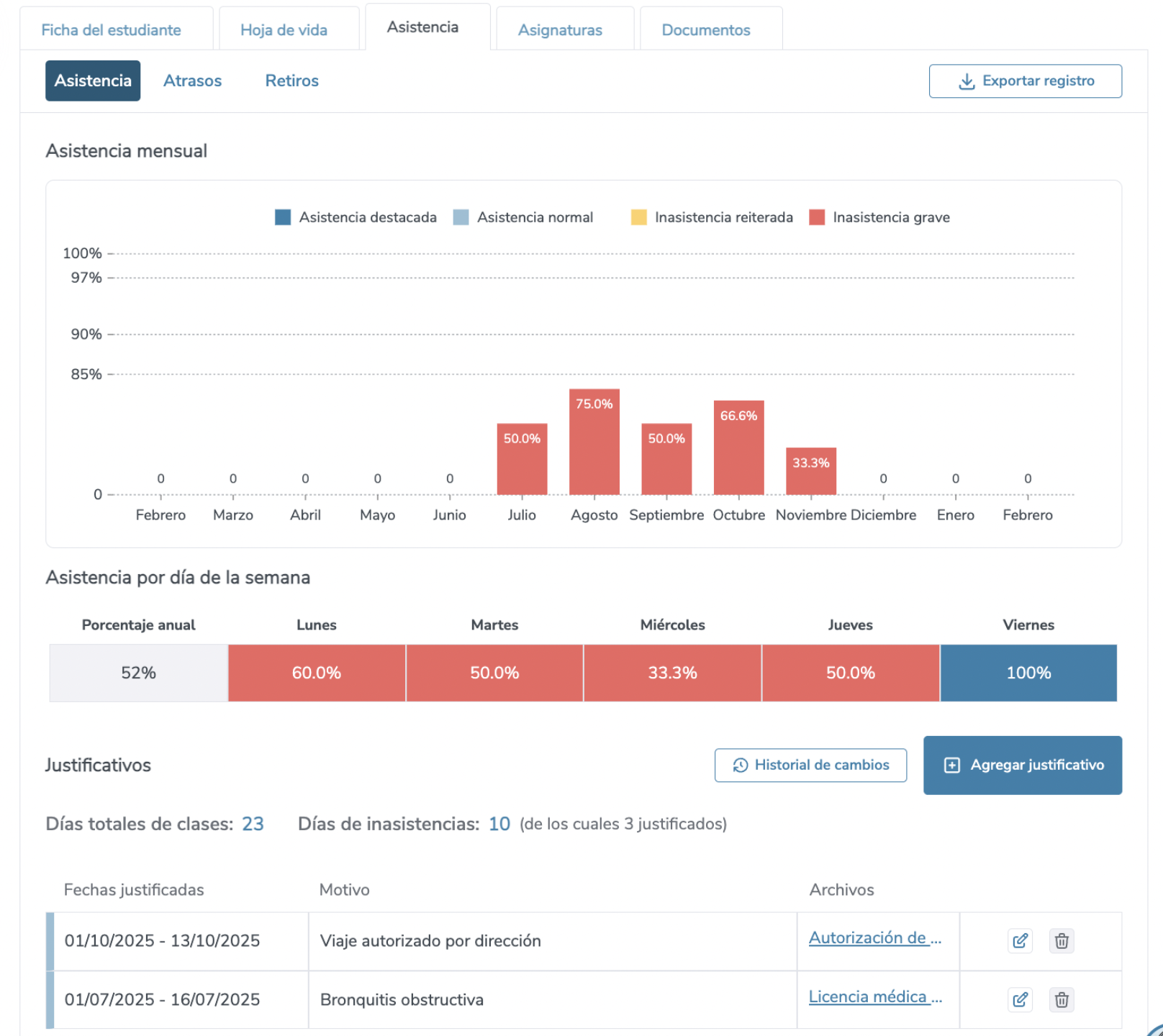Click the Justificativos heading
Viewport: 1163px width, 1036px height.
(x=98, y=765)
